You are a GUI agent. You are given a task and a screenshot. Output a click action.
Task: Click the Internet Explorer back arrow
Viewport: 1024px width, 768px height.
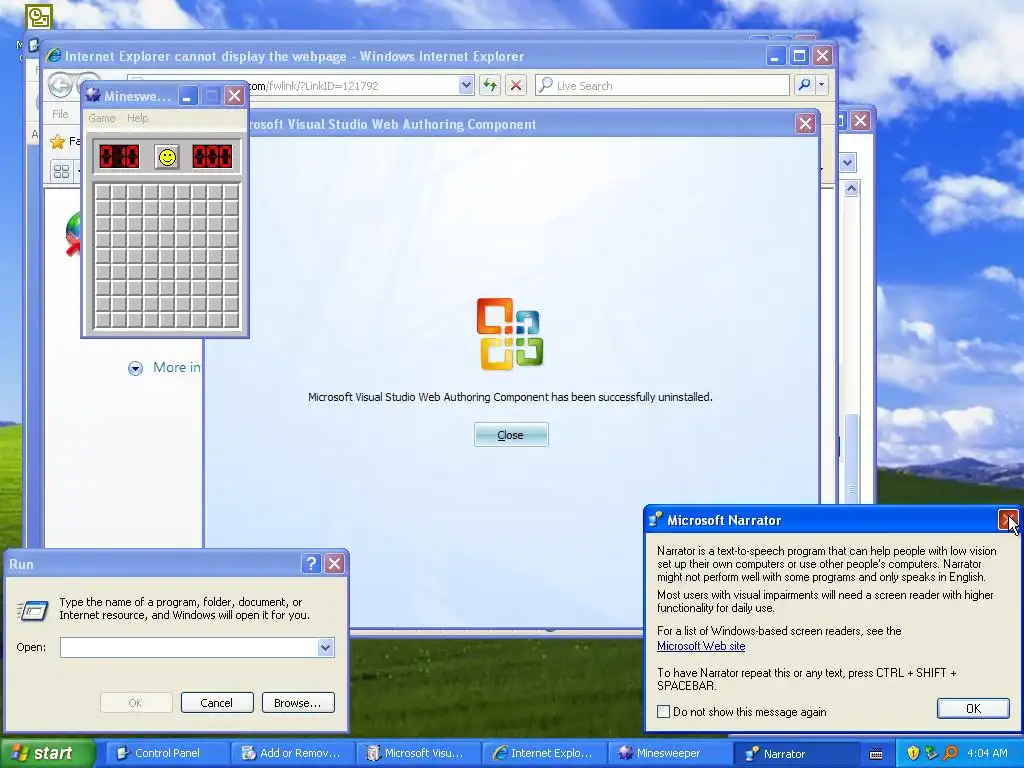pos(60,86)
